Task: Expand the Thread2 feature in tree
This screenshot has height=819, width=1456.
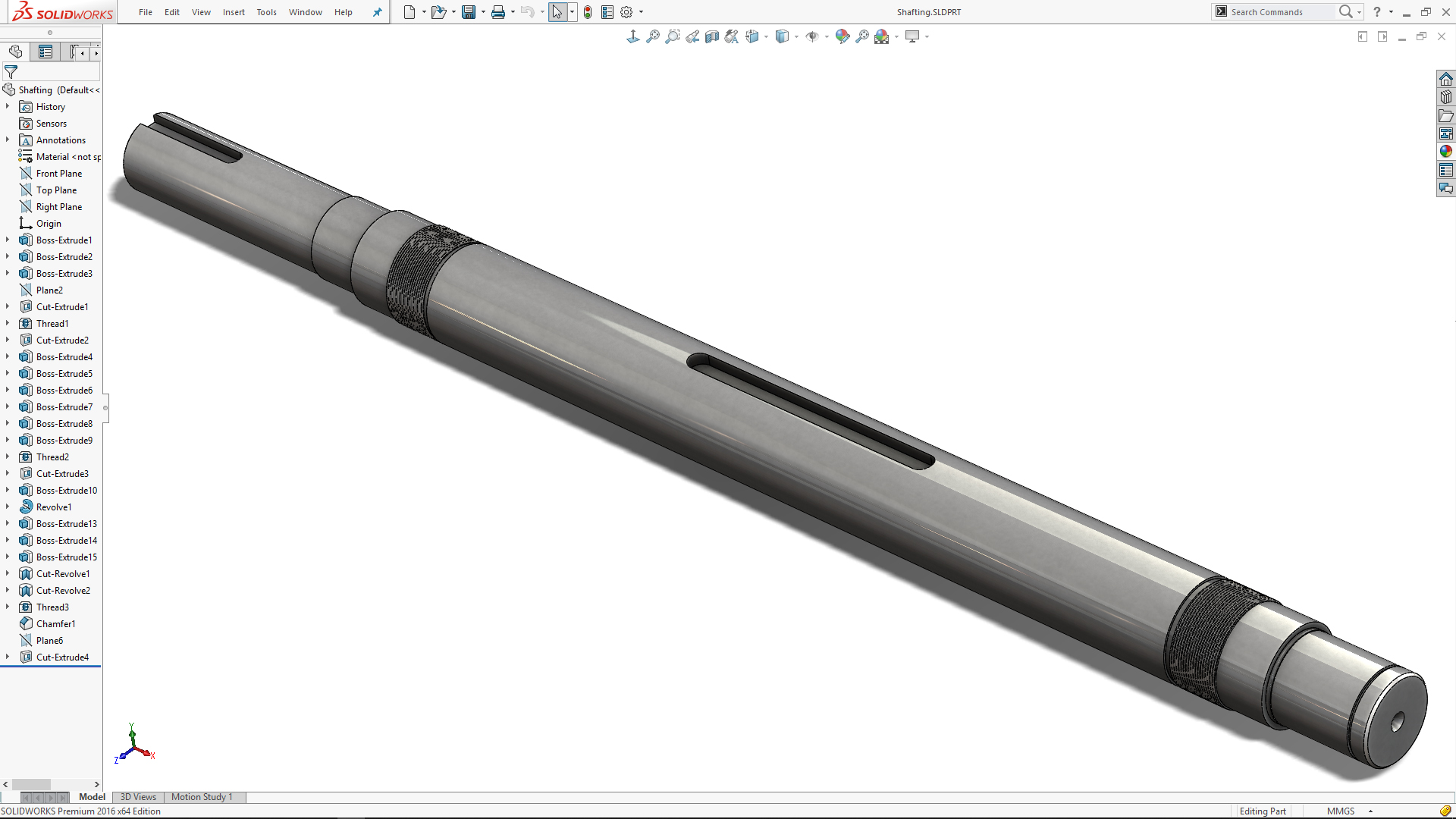Action: click(x=8, y=457)
